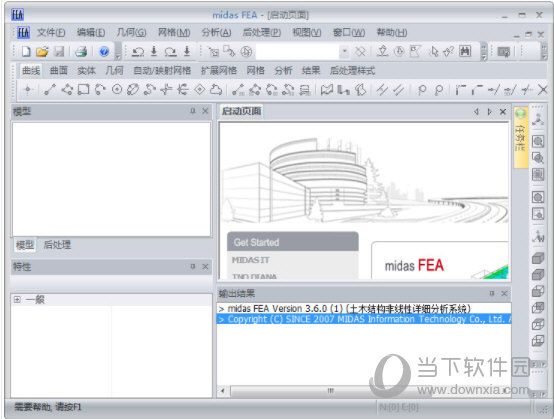Switch to the 后处理样式 tab
The image size is (554, 419).
click(352, 71)
